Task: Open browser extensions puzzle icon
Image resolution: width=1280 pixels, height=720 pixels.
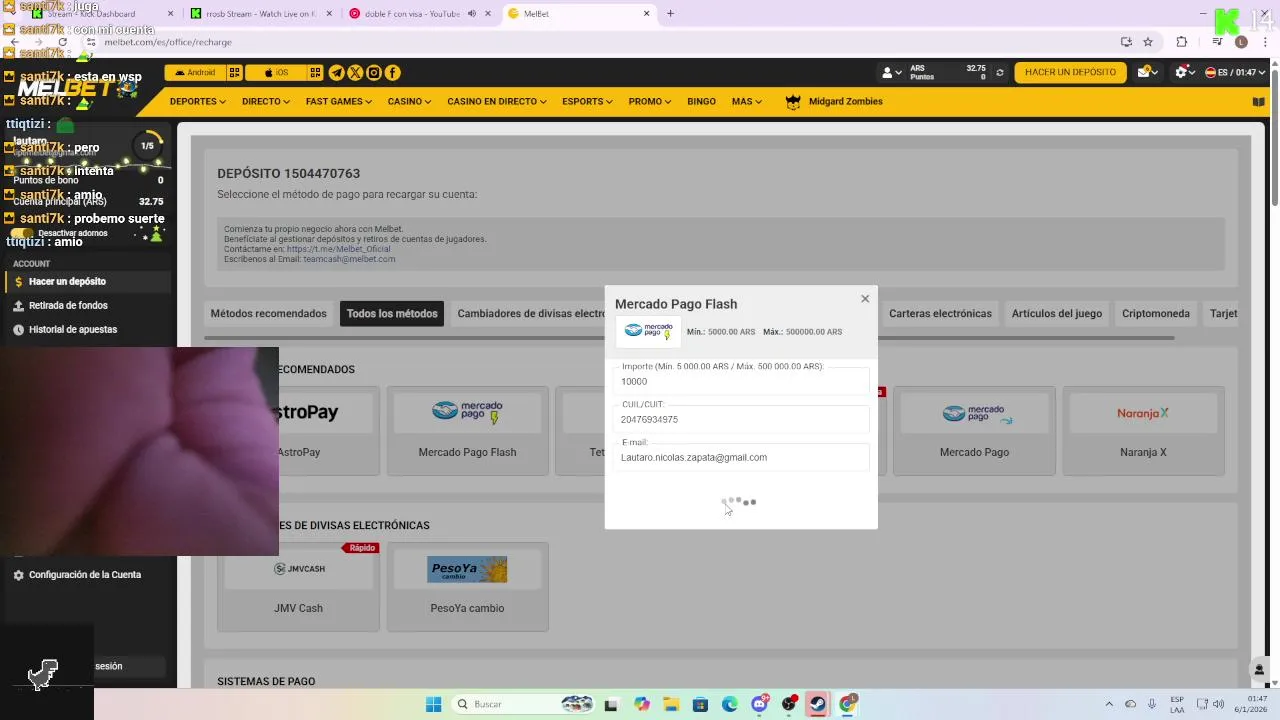Action: click(x=1182, y=42)
